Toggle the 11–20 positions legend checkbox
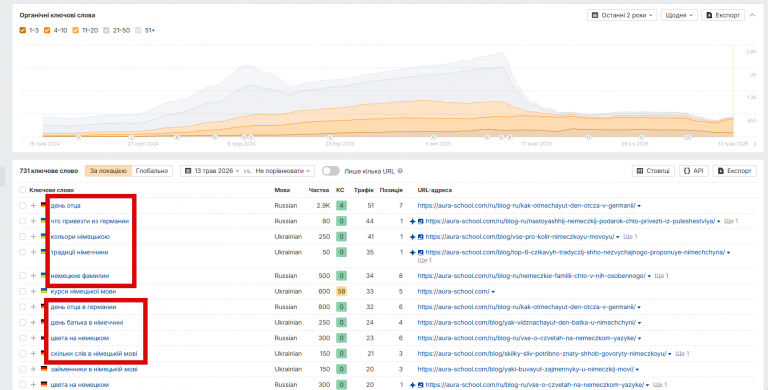768x390 pixels. point(75,30)
